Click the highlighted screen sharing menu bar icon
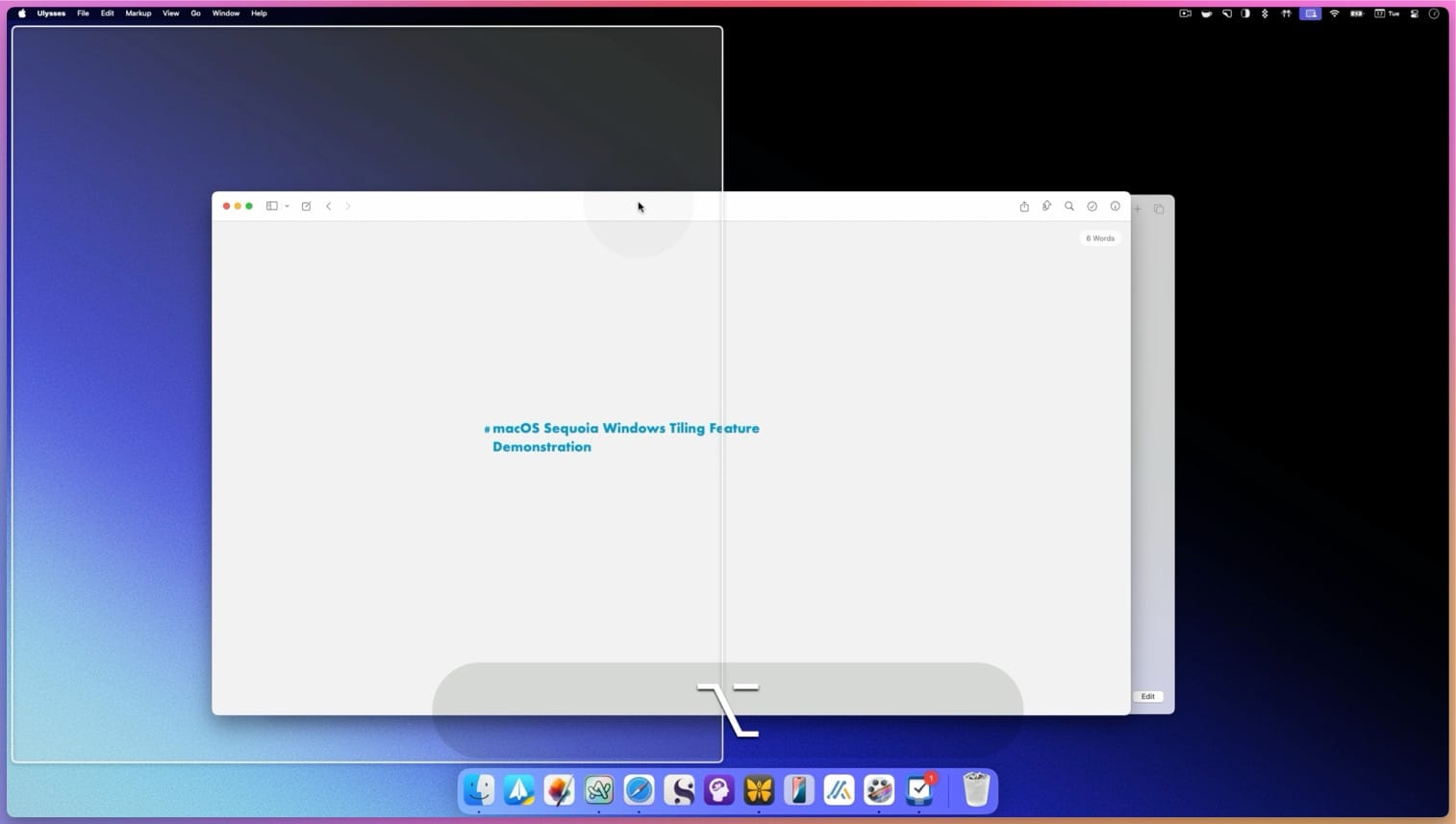Screen dimensions: 1456x824 coord(1309,13)
